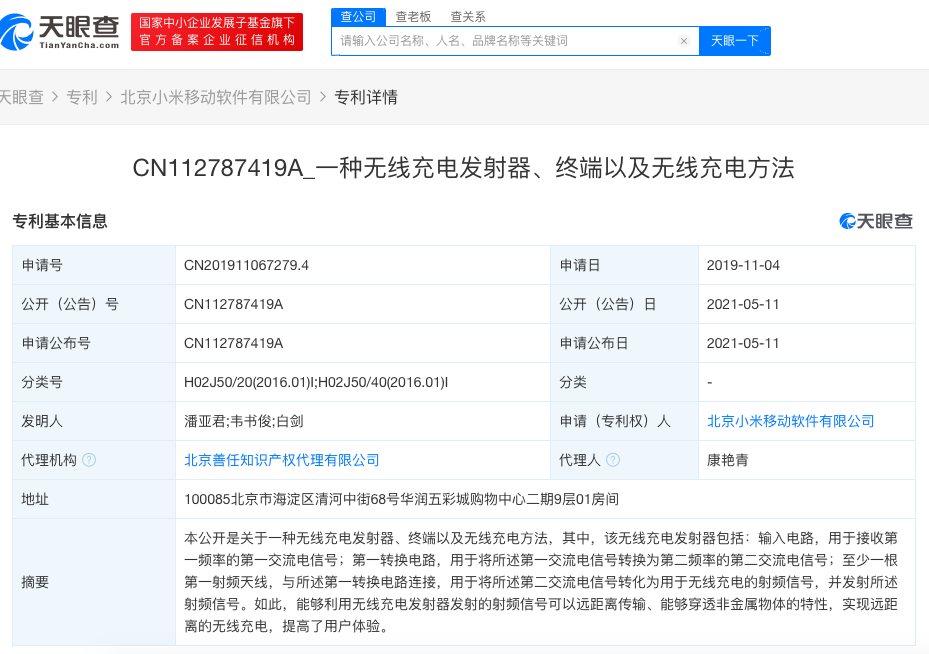Open the help icon next to 代理机构

point(89,460)
